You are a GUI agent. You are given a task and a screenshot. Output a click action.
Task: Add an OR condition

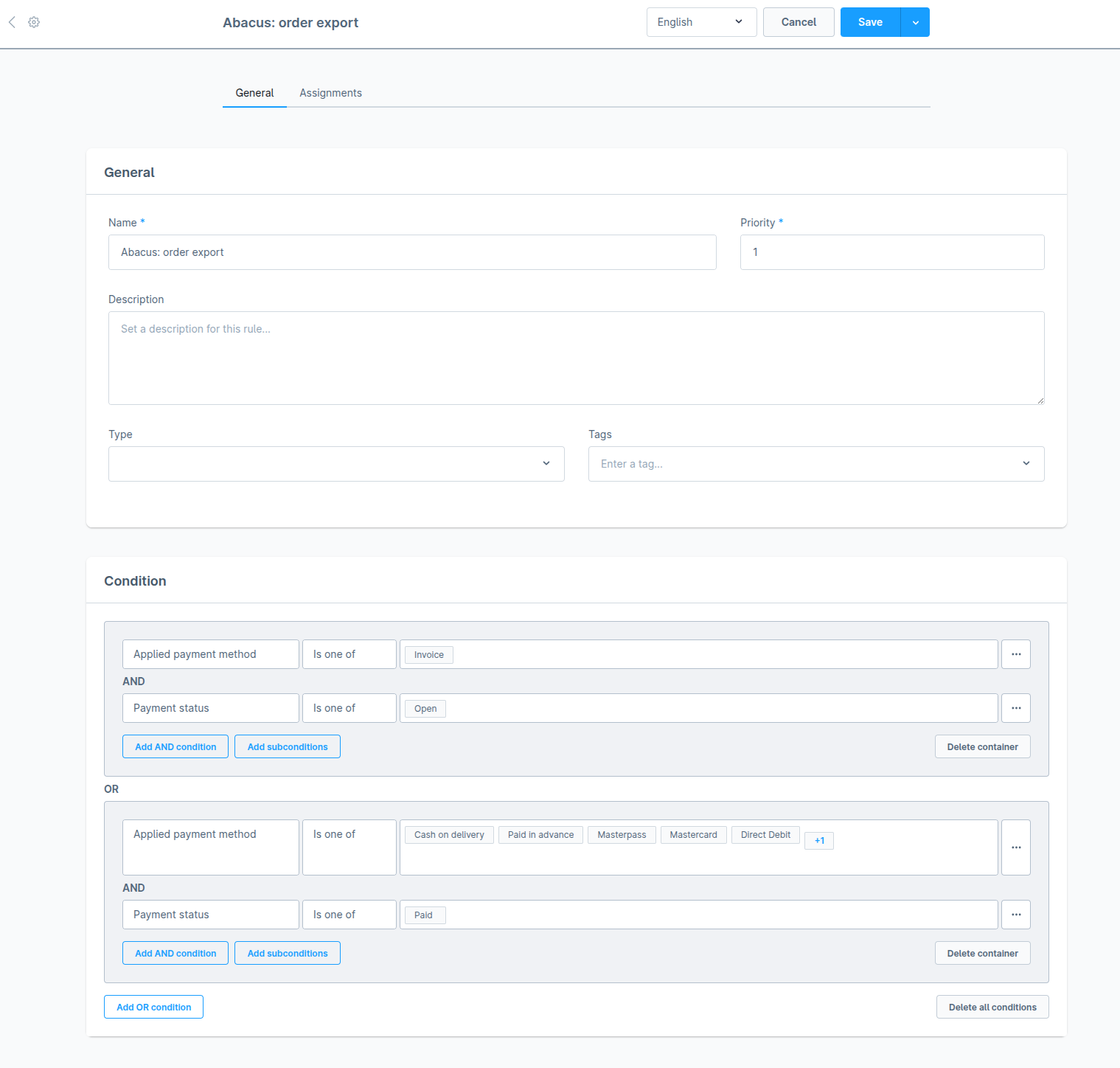153,1007
